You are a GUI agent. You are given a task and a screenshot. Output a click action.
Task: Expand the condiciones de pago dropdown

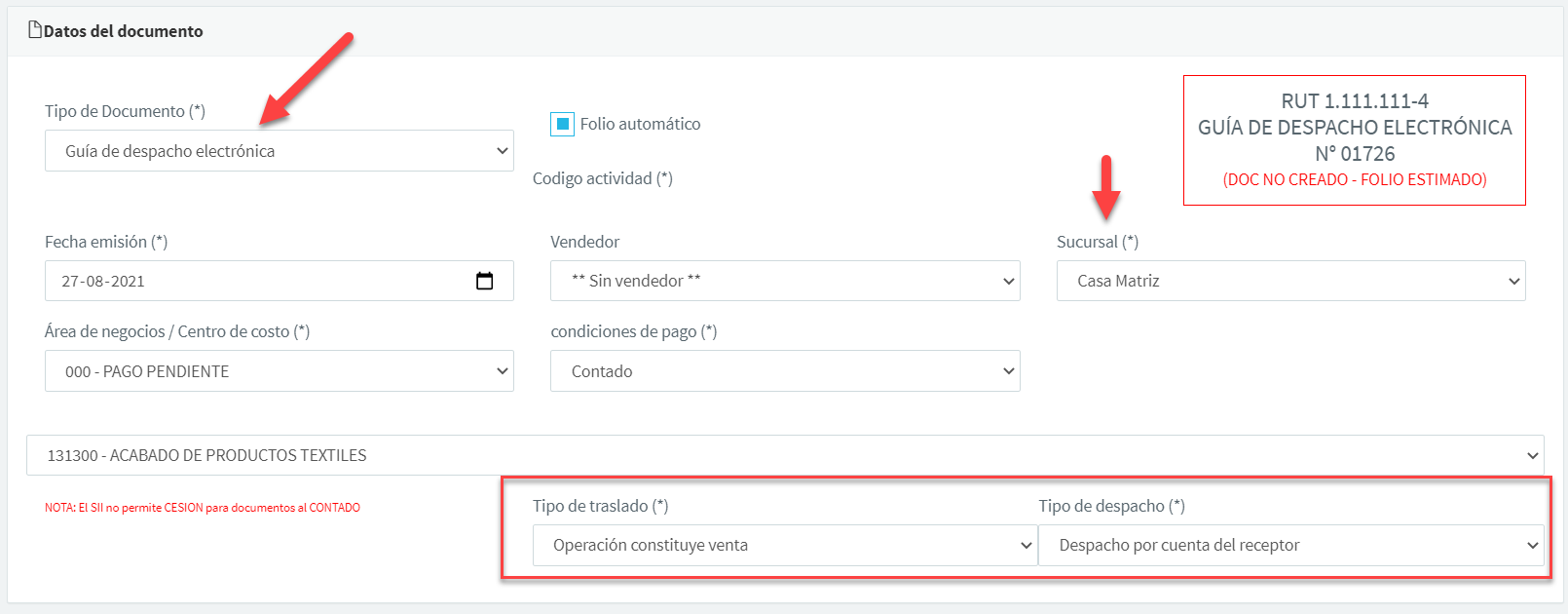point(784,371)
